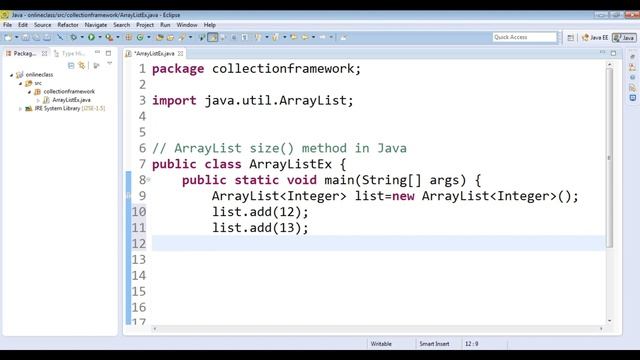Switch to the Java EE perspective

click(595, 38)
